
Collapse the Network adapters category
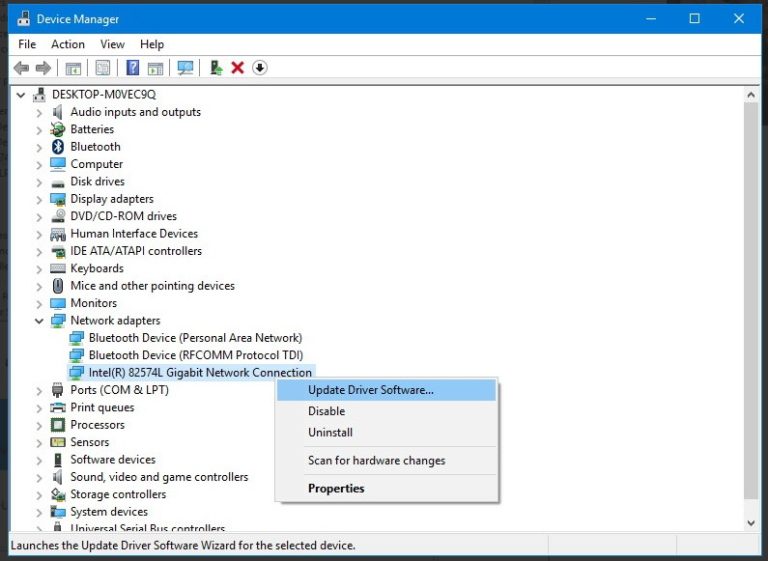[x=39, y=321]
